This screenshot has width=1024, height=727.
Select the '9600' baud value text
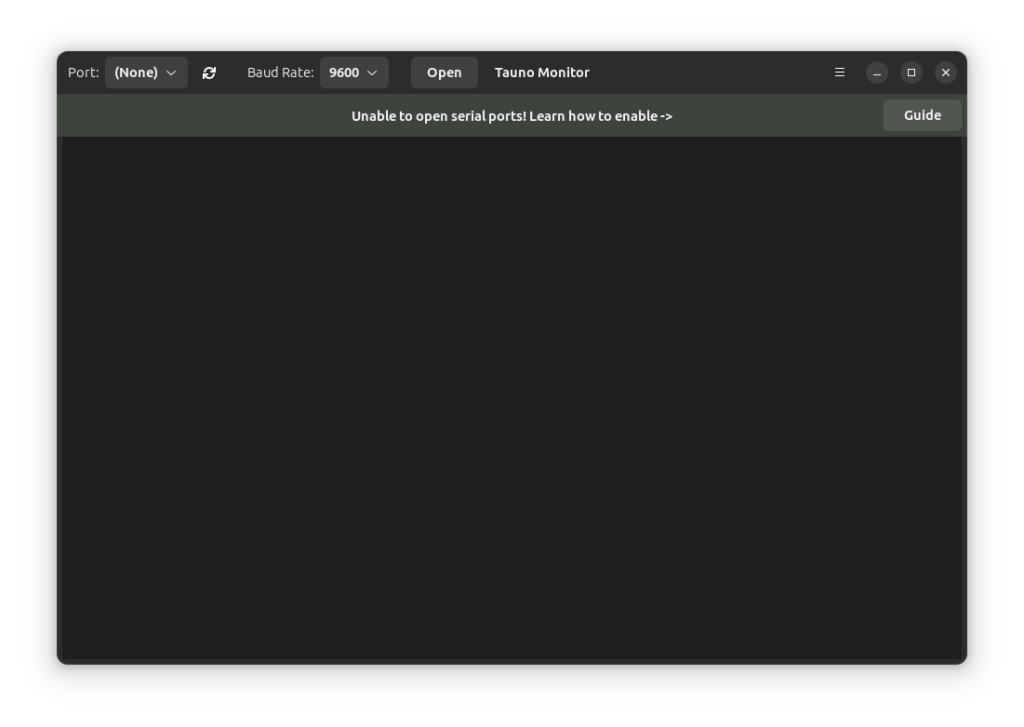click(x=344, y=73)
